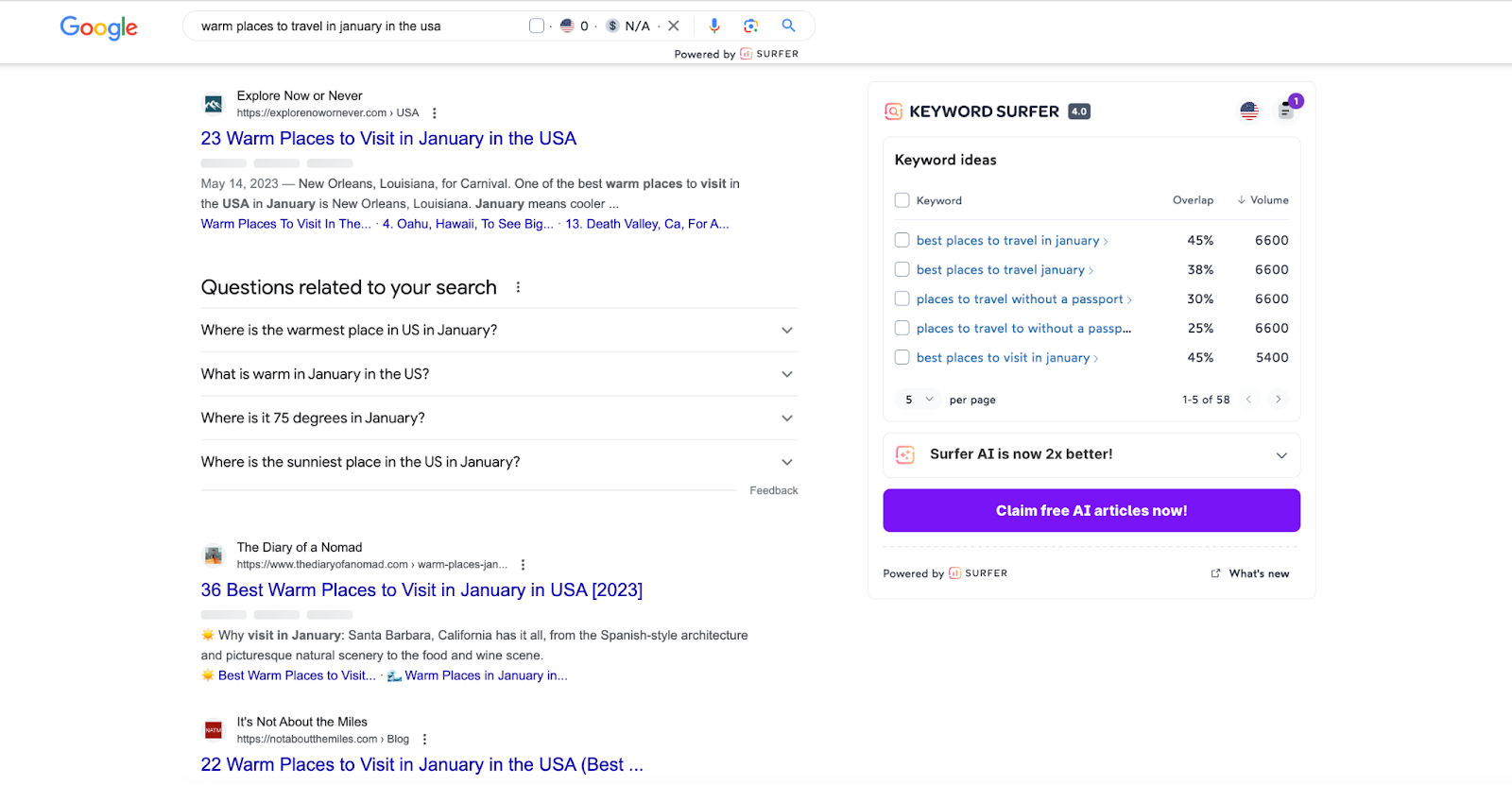Check 'best places to travel january' keyword

tap(902, 269)
